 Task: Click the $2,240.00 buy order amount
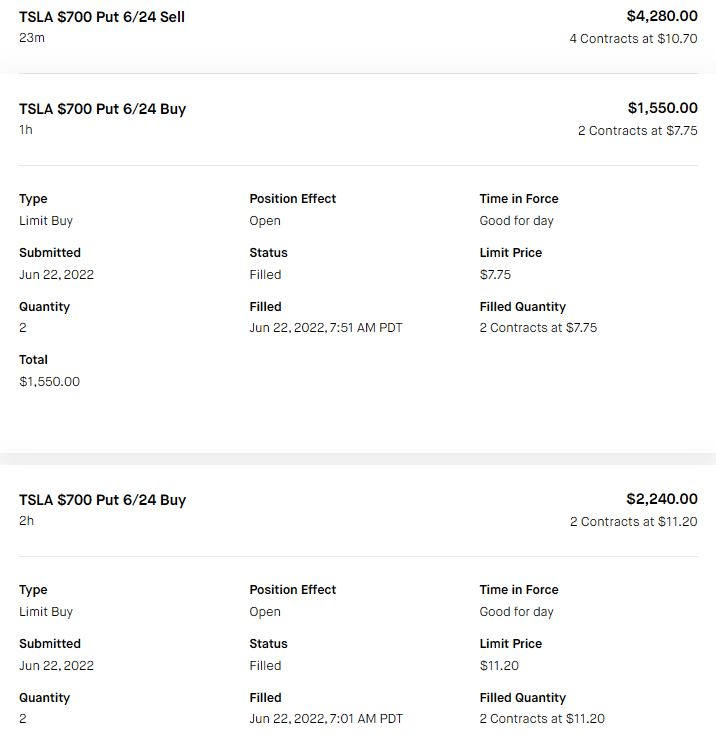coord(661,499)
